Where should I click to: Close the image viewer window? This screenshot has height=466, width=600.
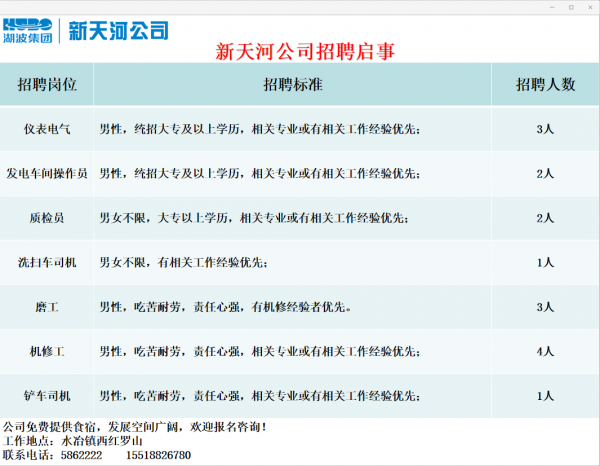click(588, 8)
